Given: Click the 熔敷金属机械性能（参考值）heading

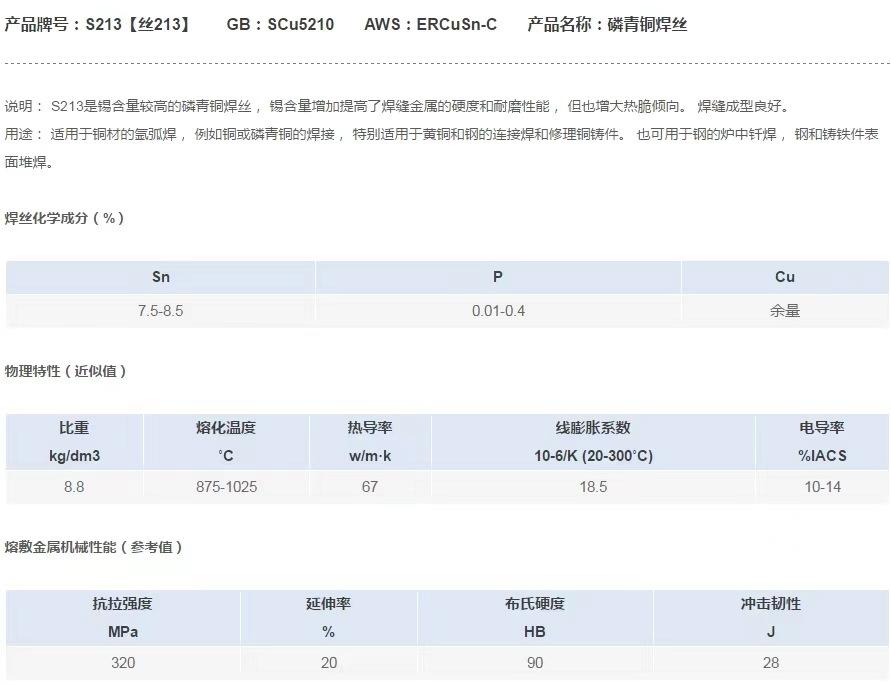Looking at the screenshot, I should pyautogui.click(x=94, y=547).
